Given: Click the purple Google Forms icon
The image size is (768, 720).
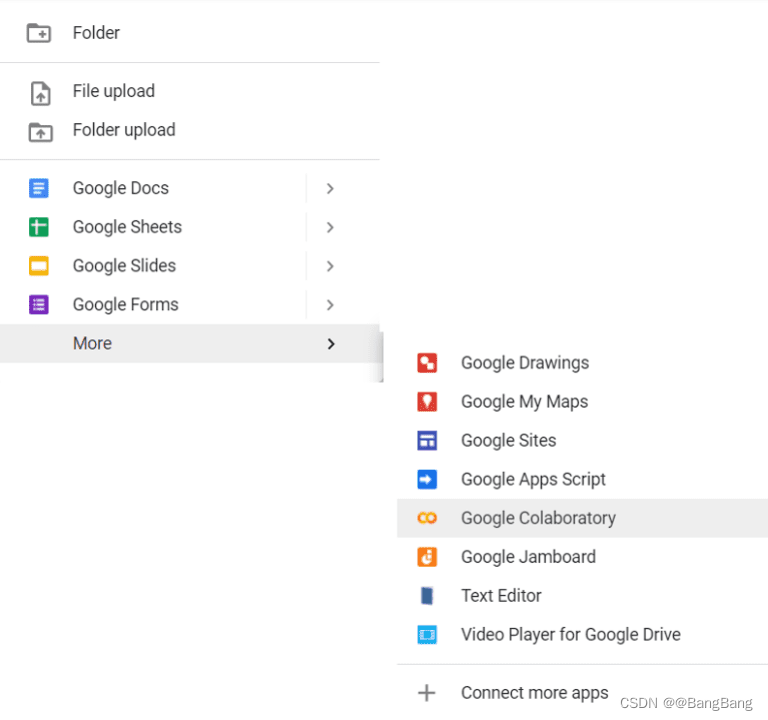Looking at the screenshot, I should [39, 304].
